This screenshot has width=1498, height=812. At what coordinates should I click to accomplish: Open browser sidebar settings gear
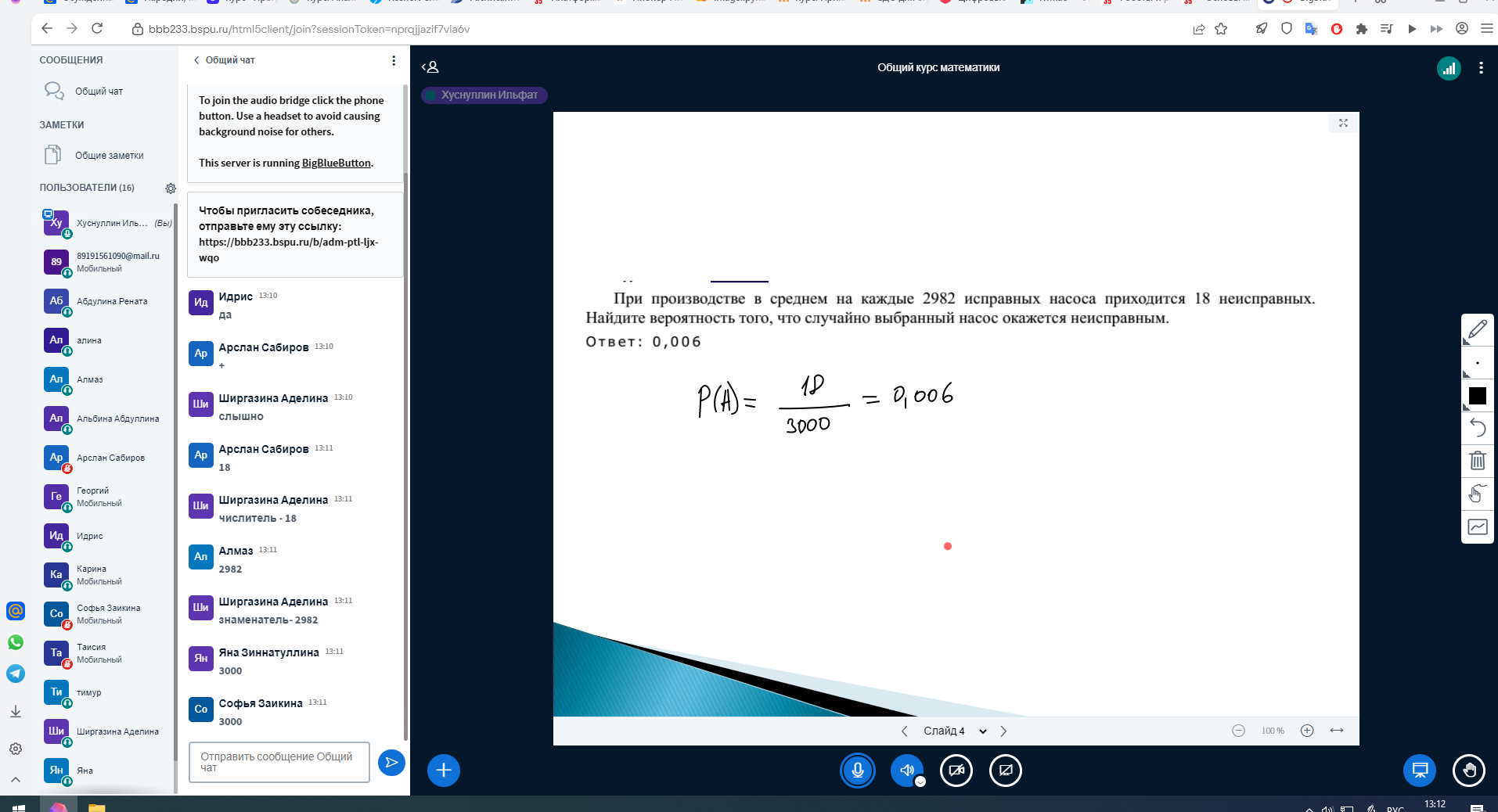[x=16, y=749]
